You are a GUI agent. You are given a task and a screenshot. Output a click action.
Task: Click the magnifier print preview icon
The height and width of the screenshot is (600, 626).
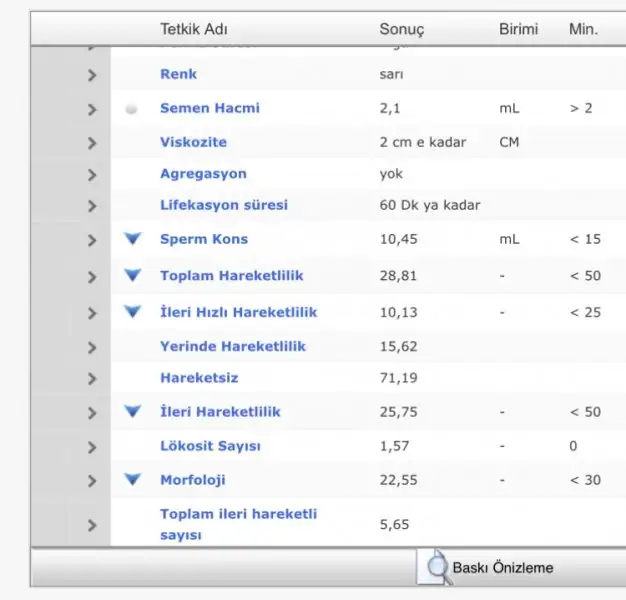point(437,567)
